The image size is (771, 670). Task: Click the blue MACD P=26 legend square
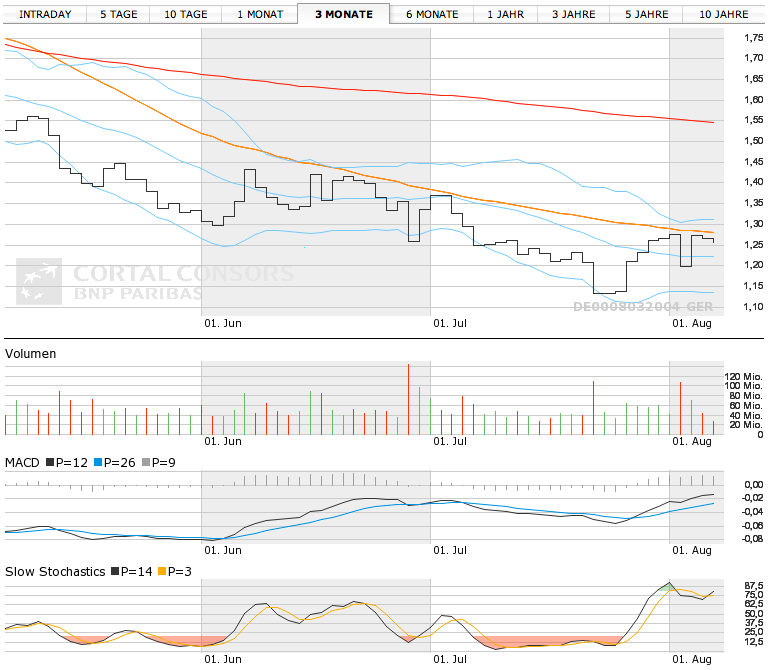[x=98, y=463]
